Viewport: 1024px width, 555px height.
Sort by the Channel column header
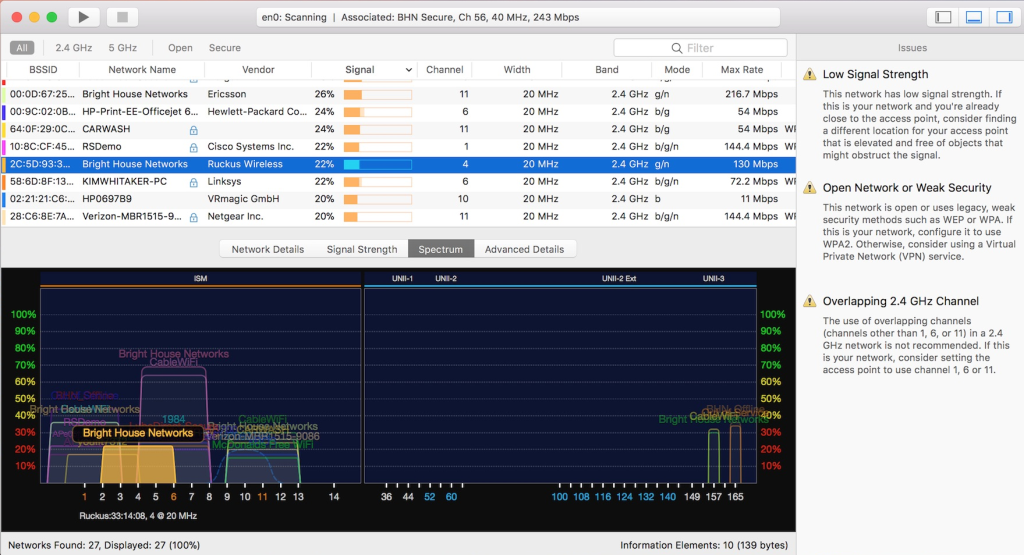click(444, 70)
